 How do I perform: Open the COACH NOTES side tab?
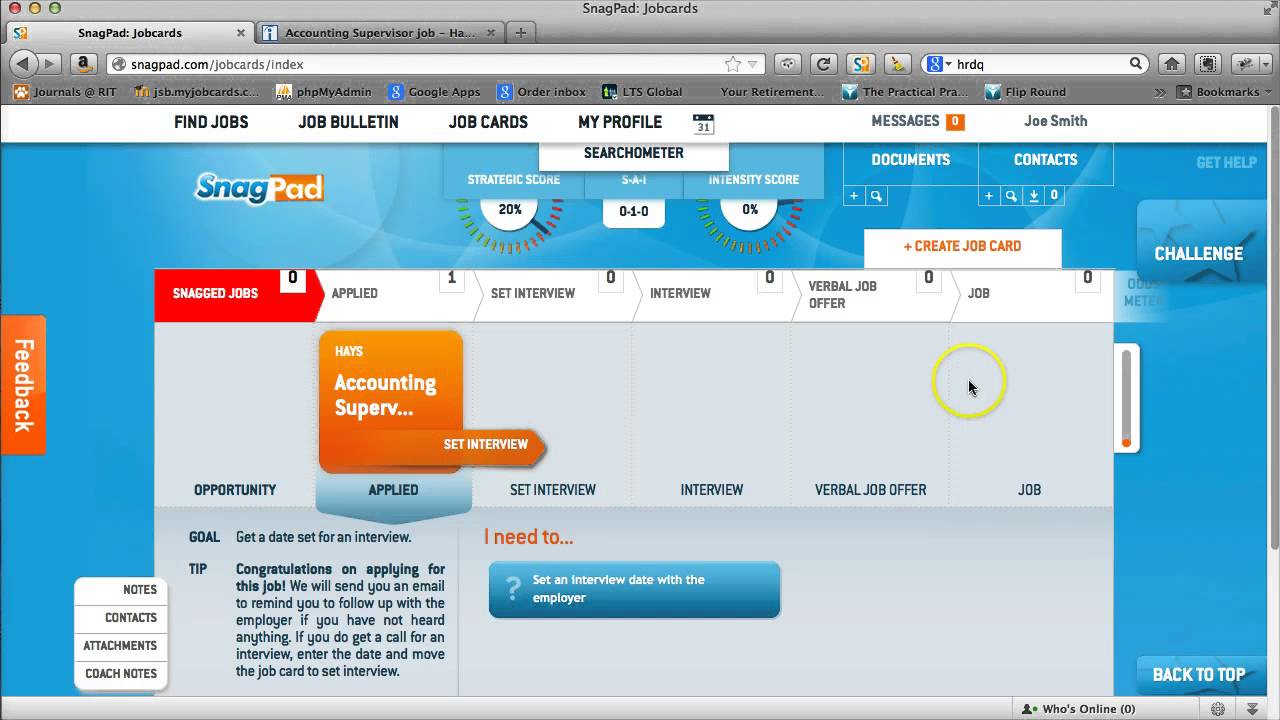coord(121,674)
